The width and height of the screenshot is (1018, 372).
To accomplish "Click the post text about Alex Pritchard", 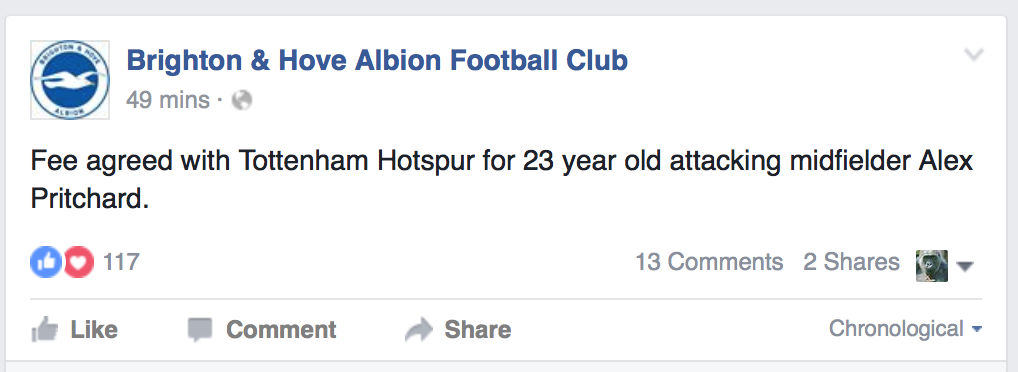I will pyautogui.click(x=502, y=180).
